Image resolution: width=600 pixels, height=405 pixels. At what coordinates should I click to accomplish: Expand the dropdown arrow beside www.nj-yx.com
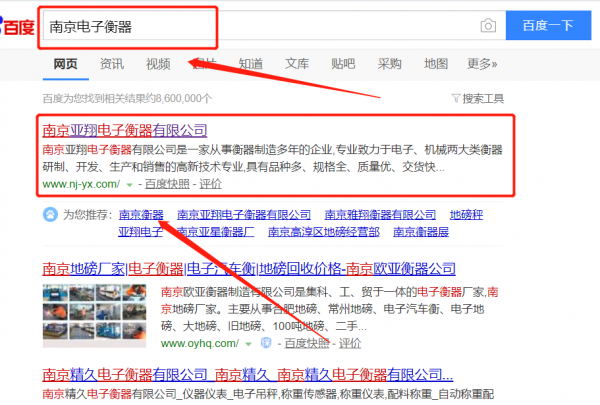(129, 185)
